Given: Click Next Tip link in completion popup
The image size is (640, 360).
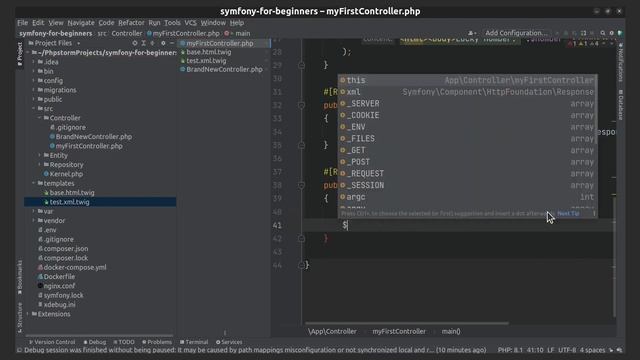Looking at the screenshot, I should pos(568,213).
